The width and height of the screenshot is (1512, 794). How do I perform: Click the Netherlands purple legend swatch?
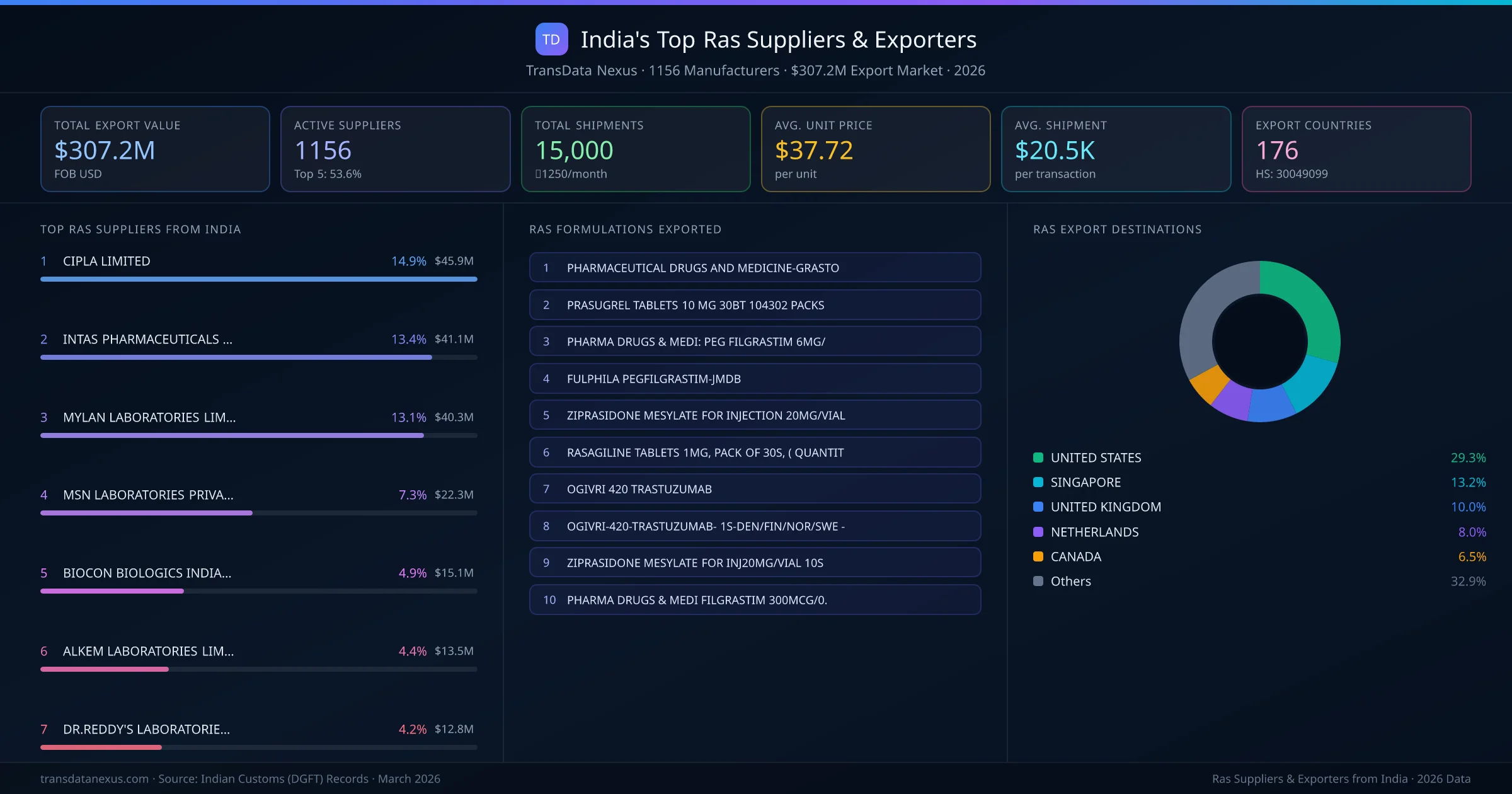tap(1038, 532)
